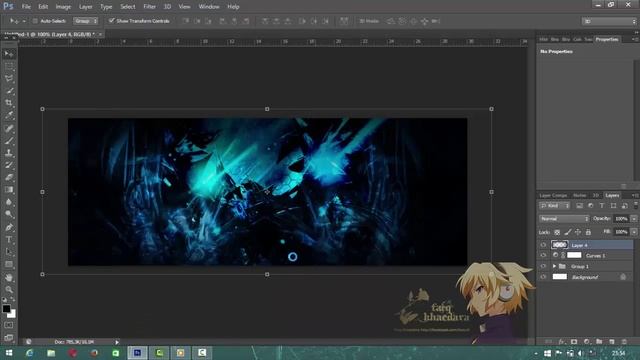The image size is (640, 360).
Task: Toggle lock transparent pixels
Action: coord(557,232)
